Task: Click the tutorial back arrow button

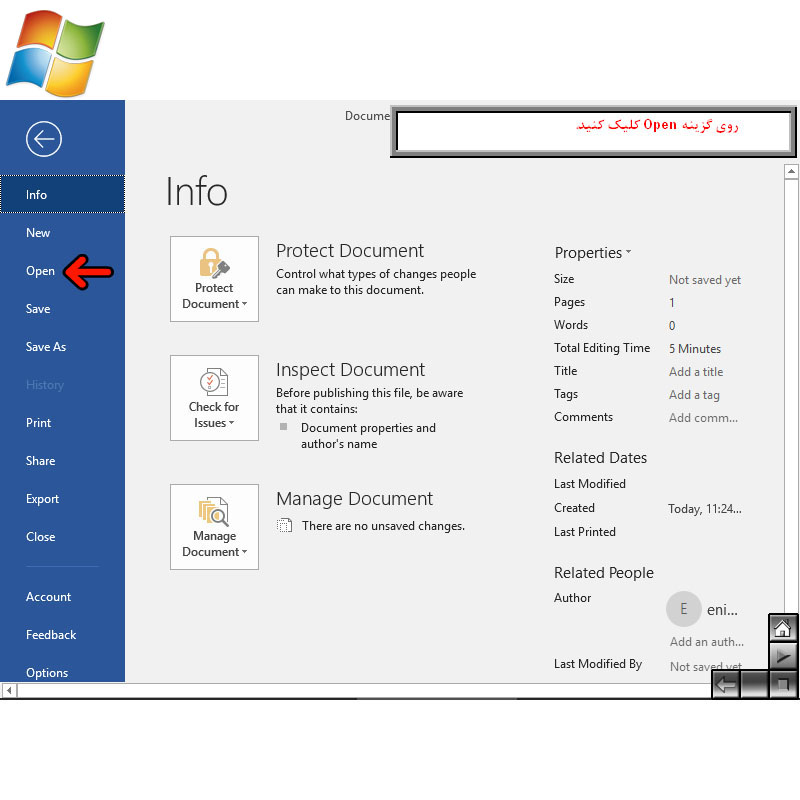Action: (x=726, y=685)
